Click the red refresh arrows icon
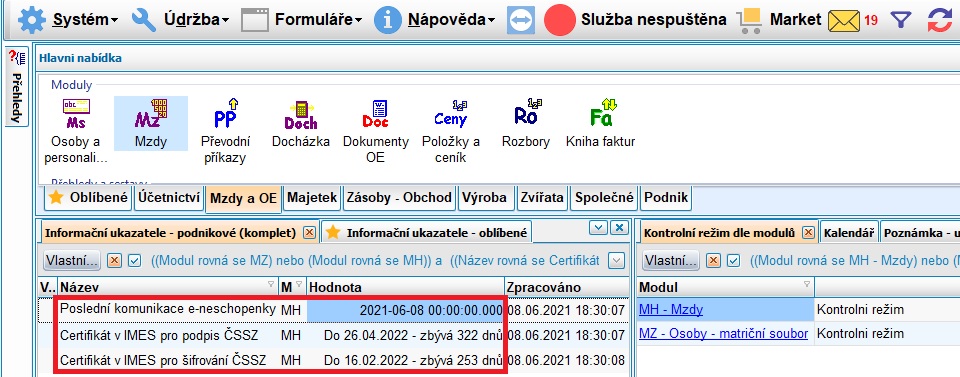 tap(940, 20)
